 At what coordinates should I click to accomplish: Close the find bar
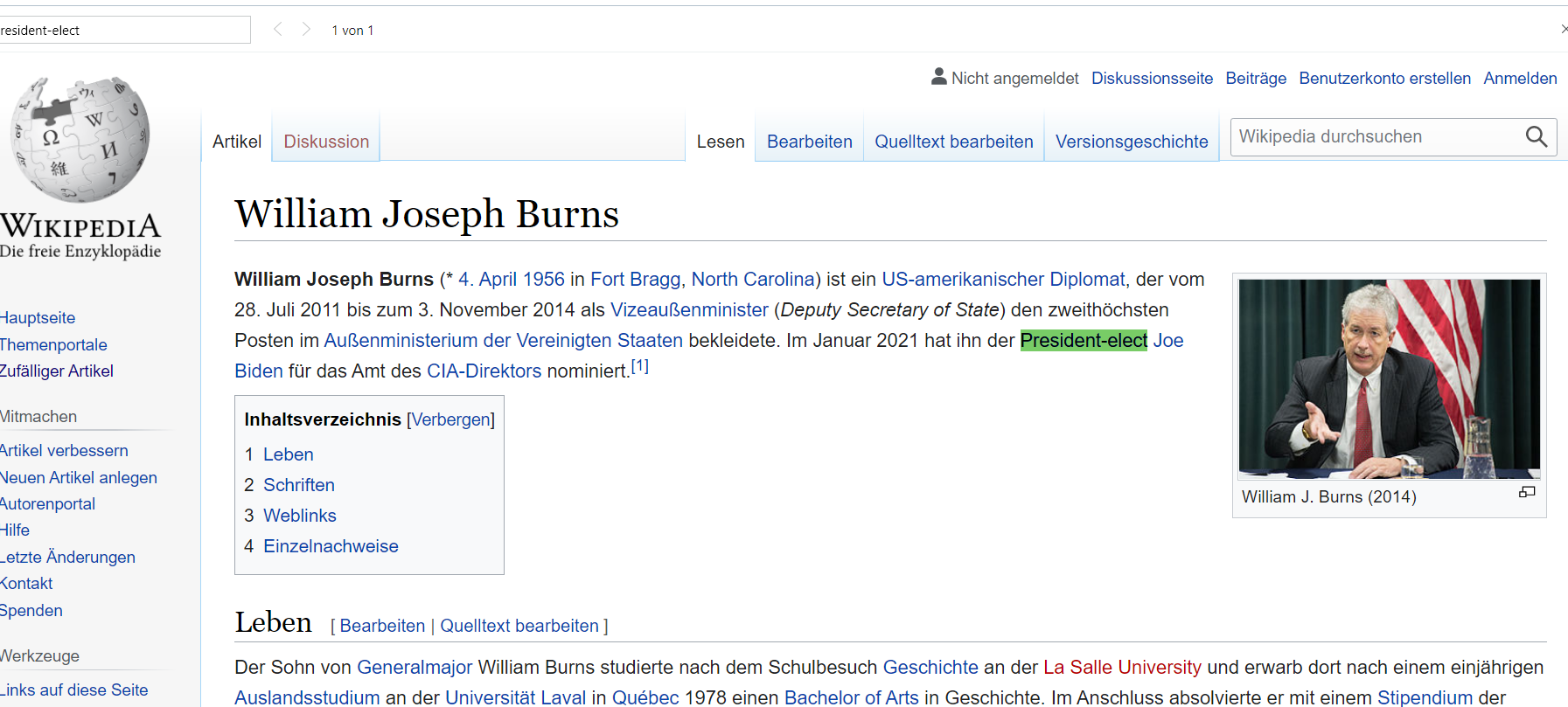(1563, 30)
